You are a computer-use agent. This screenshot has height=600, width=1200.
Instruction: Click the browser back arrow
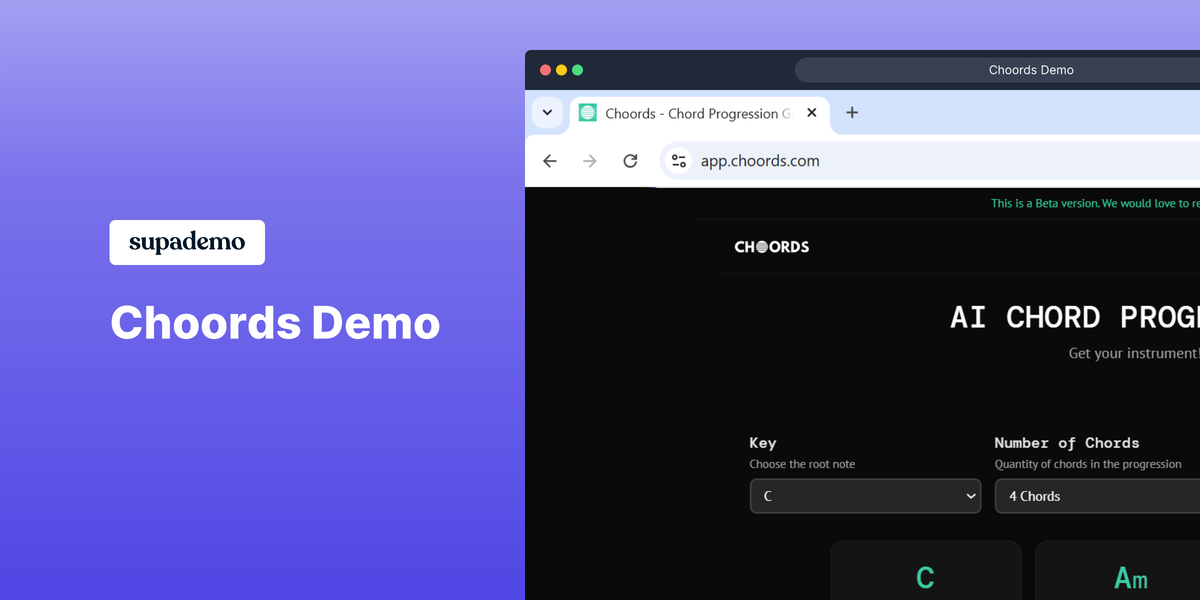pos(549,161)
